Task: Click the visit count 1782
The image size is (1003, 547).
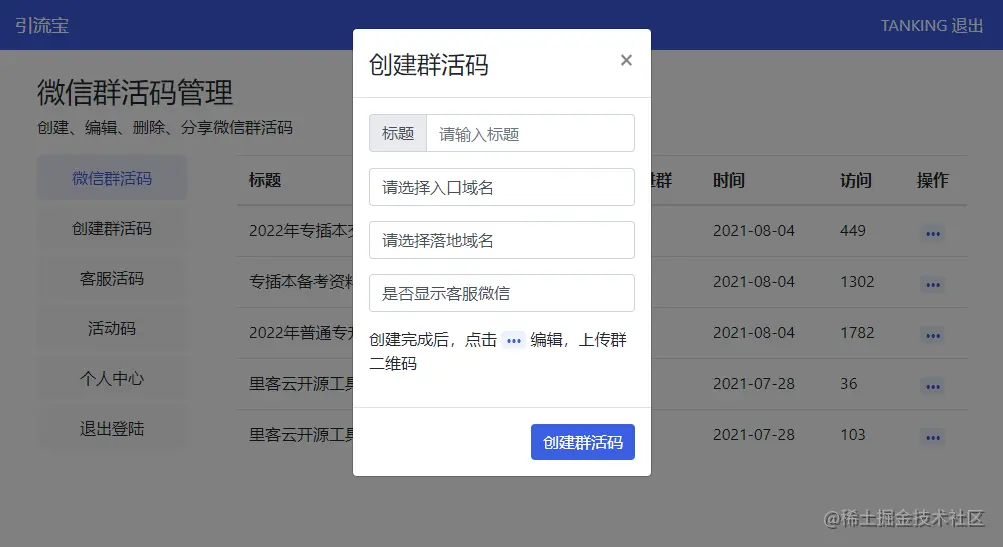Action: 857,333
